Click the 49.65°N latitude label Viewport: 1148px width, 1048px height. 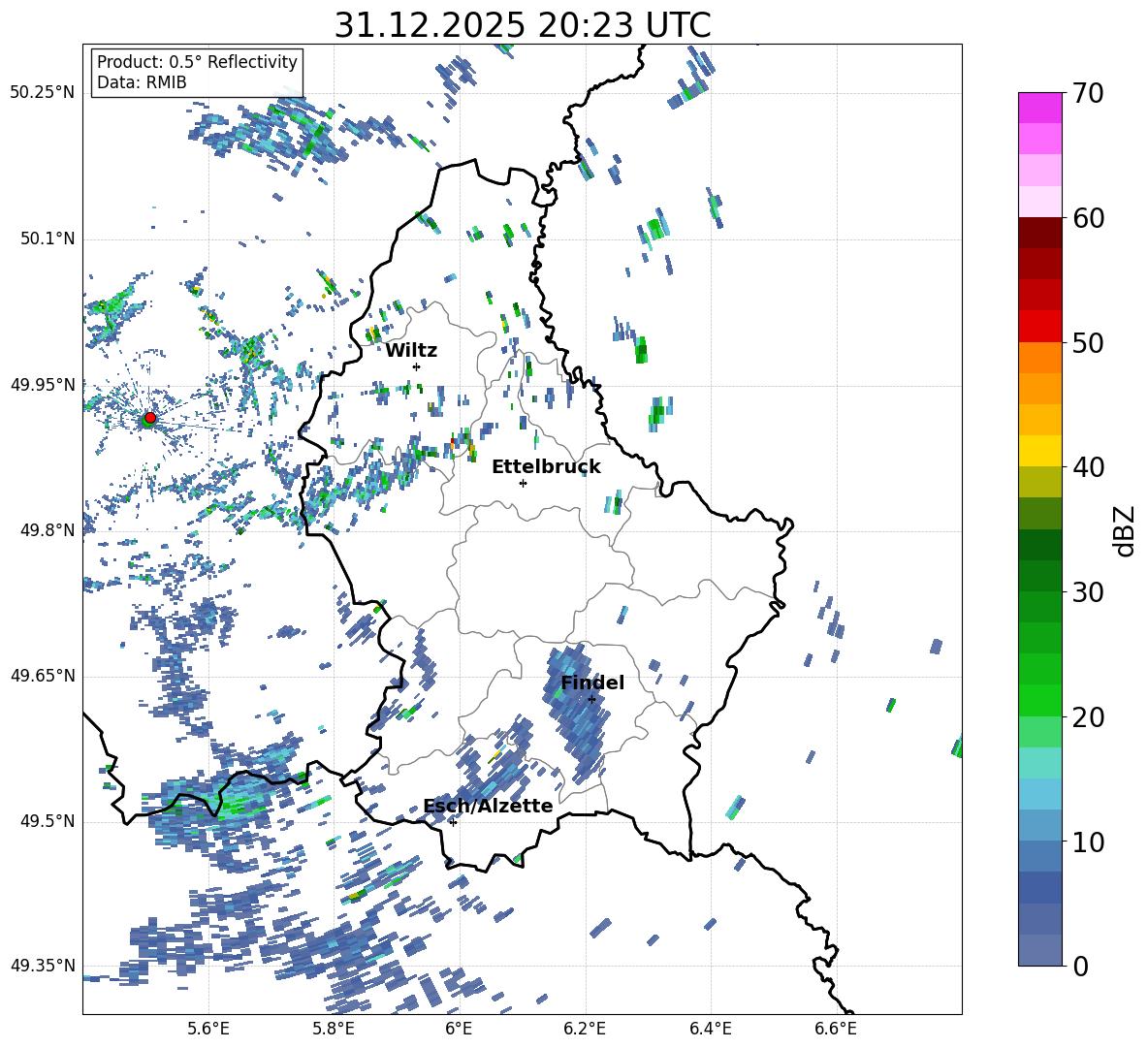pos(43,676)
